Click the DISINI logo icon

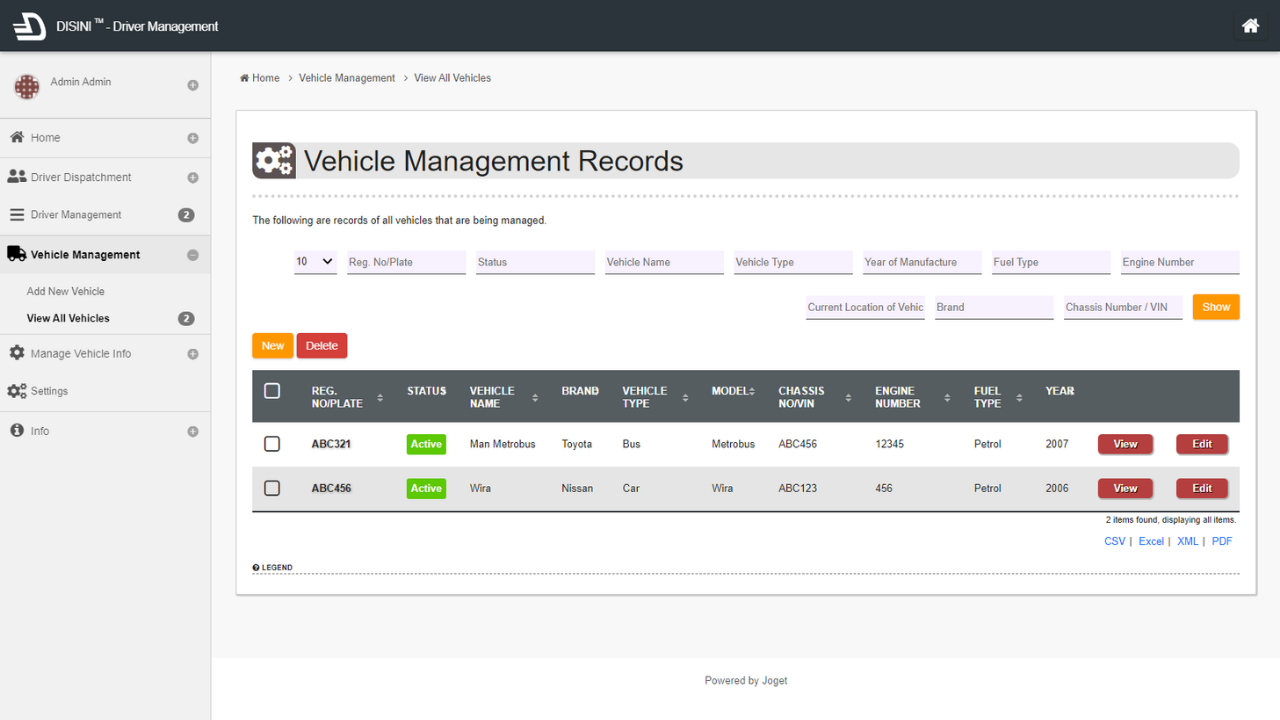pos(29,26)
